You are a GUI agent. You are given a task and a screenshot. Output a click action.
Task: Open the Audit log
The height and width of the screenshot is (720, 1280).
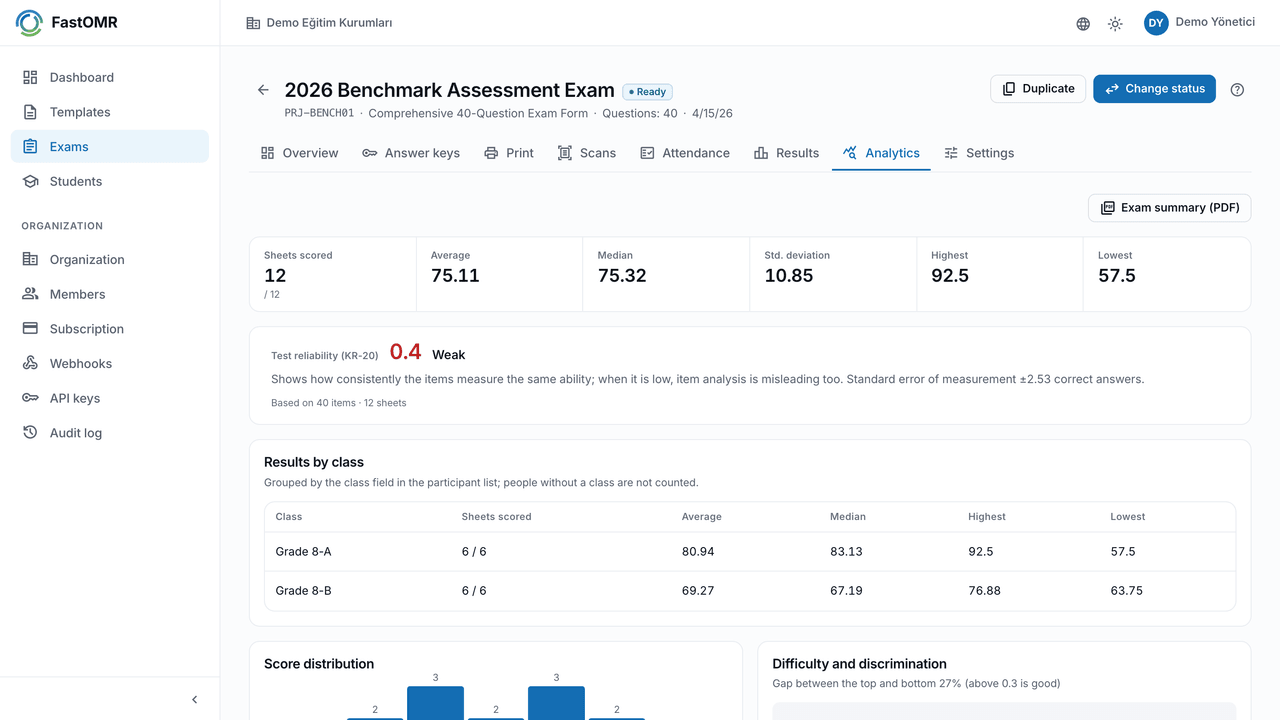(x=110, y=433)
